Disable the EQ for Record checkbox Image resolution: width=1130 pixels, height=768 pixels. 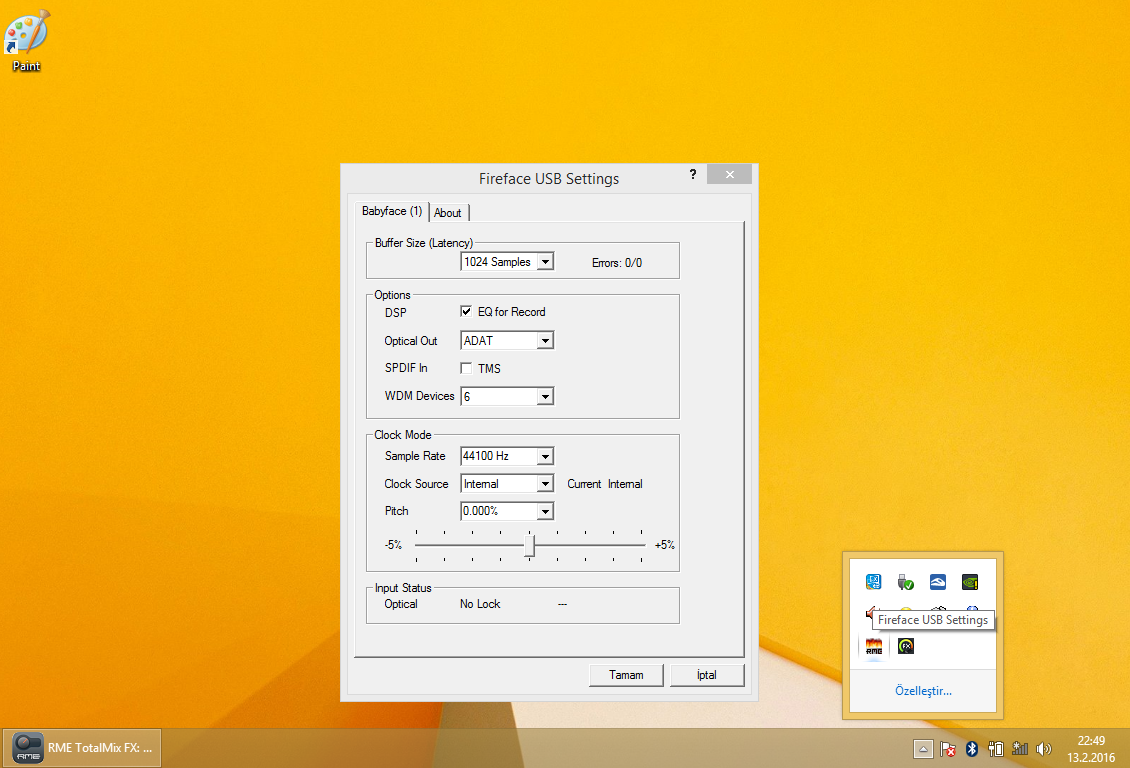[466, 312]
